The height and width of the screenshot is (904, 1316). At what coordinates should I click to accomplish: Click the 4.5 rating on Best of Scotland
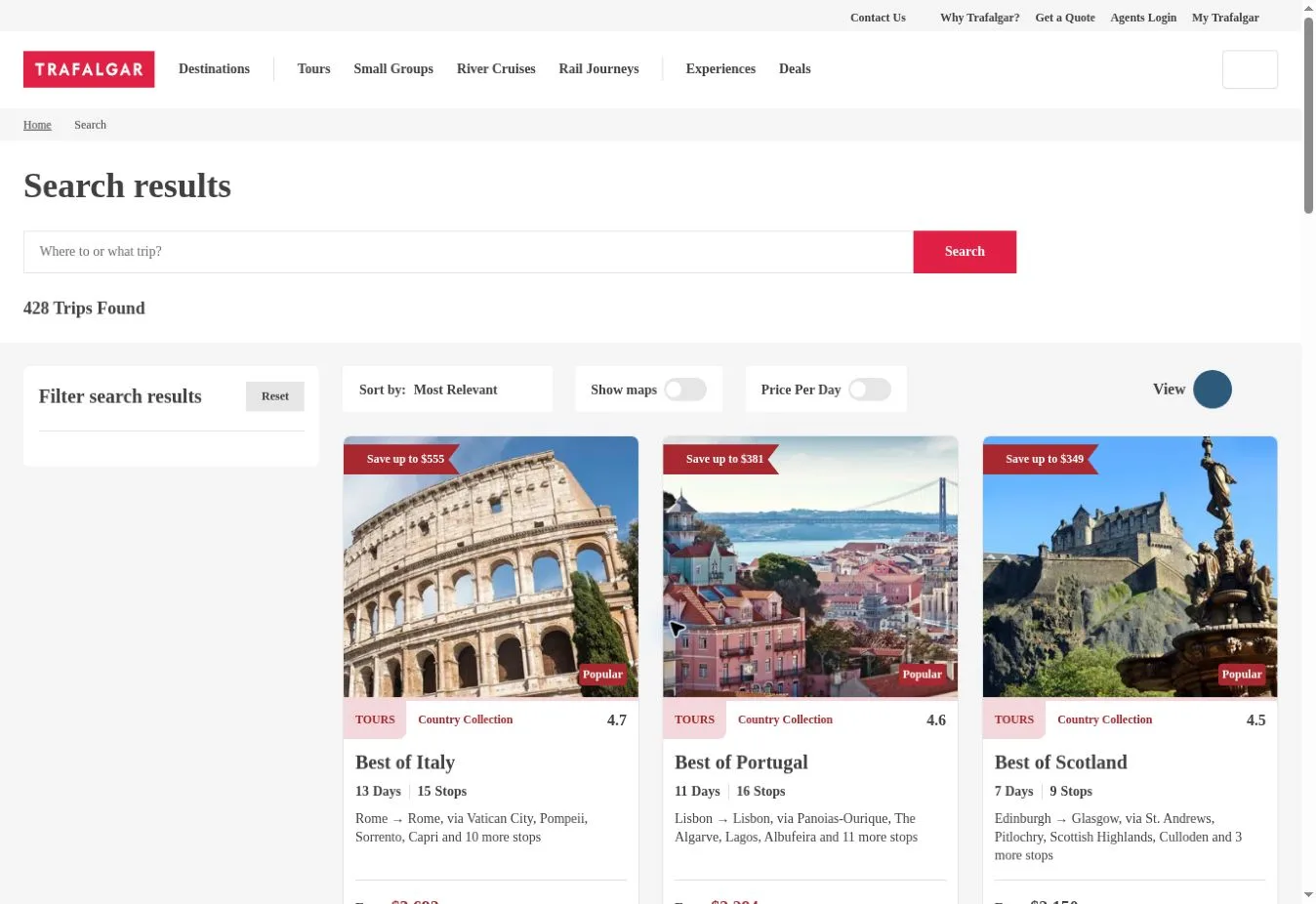click(x=1256, y=720)
